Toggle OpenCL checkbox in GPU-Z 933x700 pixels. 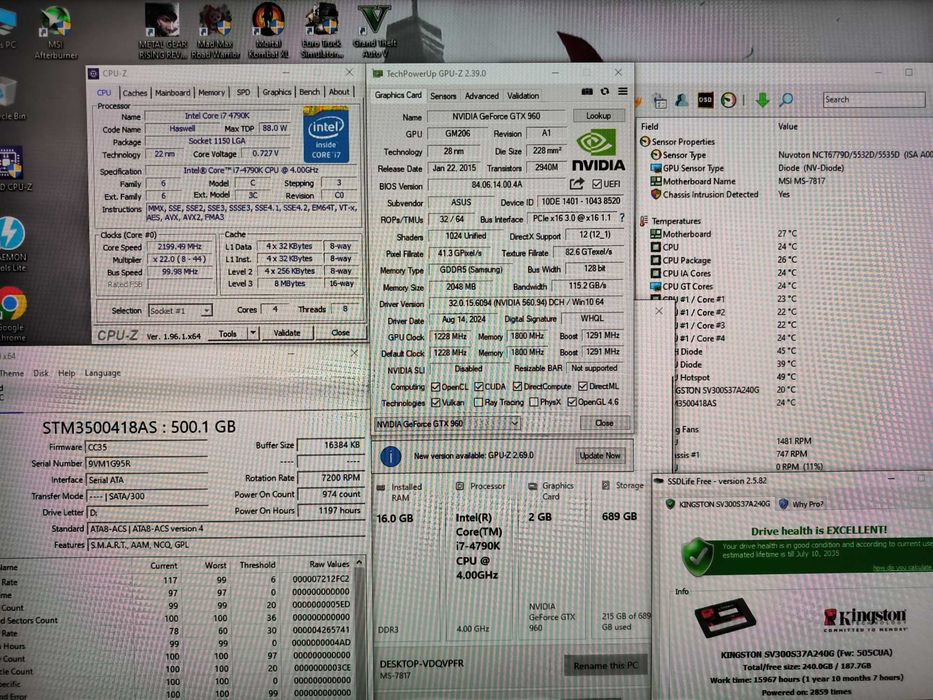point(435,387)
